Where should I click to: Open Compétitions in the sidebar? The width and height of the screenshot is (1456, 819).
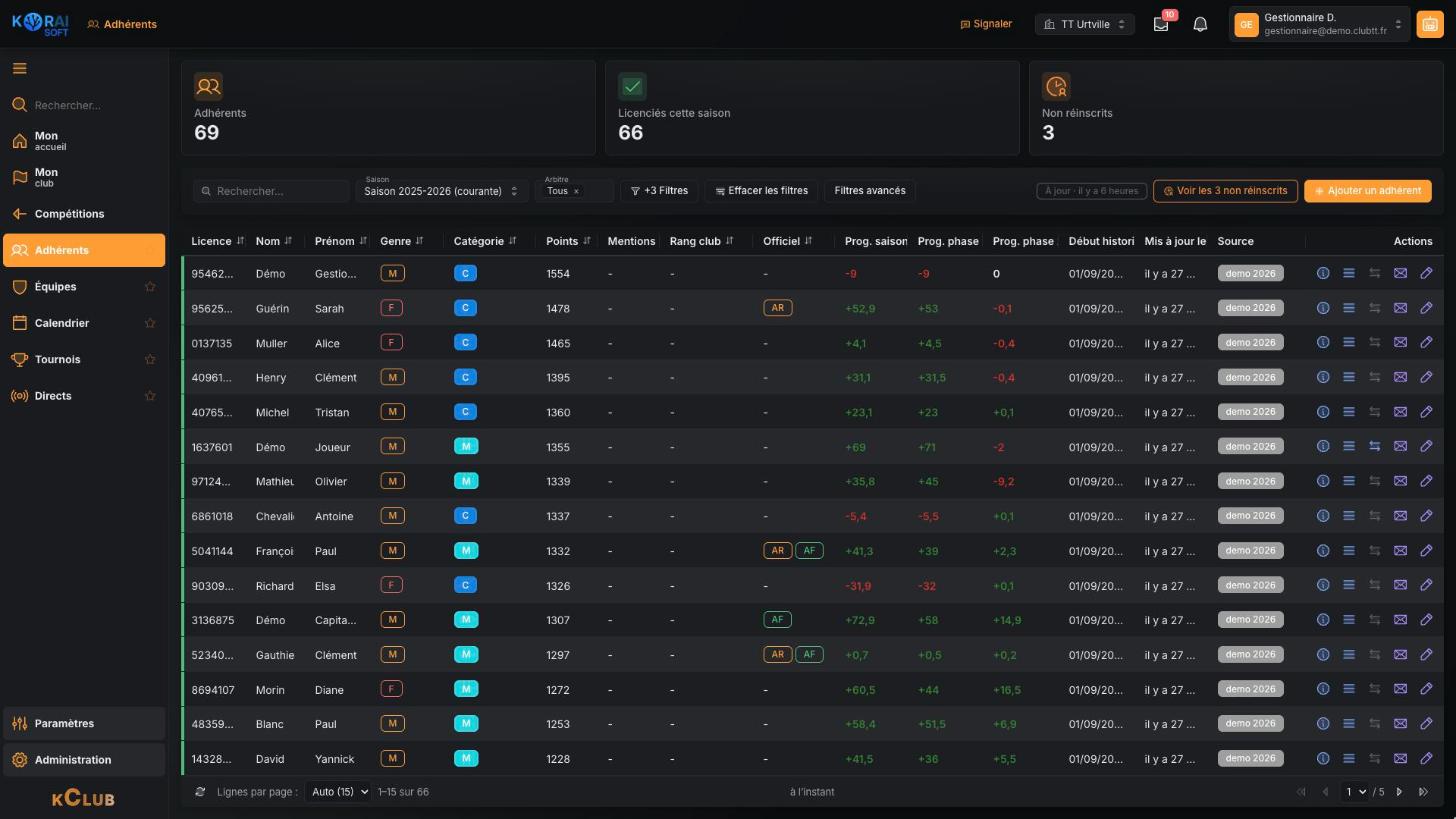[x=84, y=214]
